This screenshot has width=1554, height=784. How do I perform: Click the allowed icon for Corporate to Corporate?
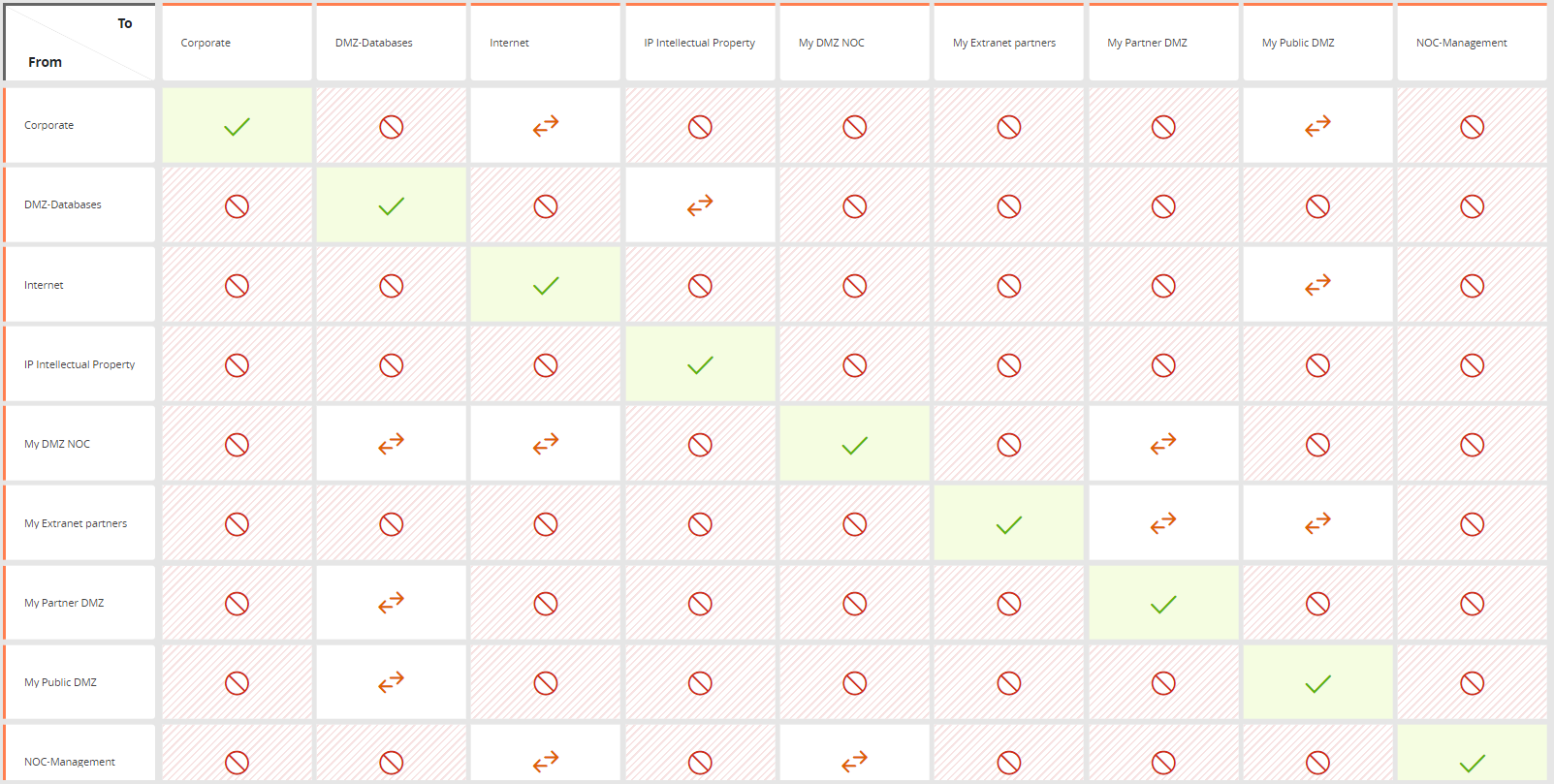coord(237,127)
